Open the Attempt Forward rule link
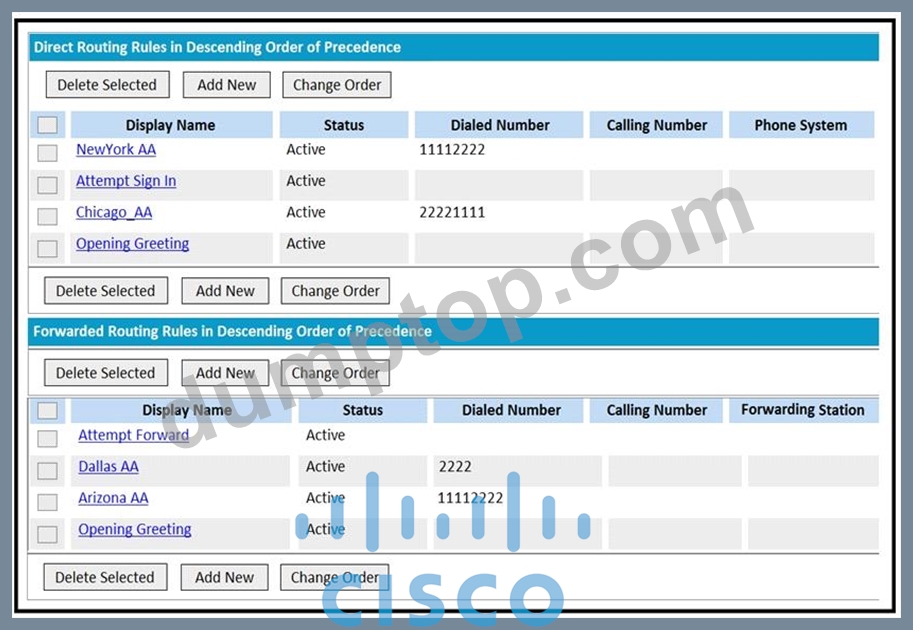 133,435
